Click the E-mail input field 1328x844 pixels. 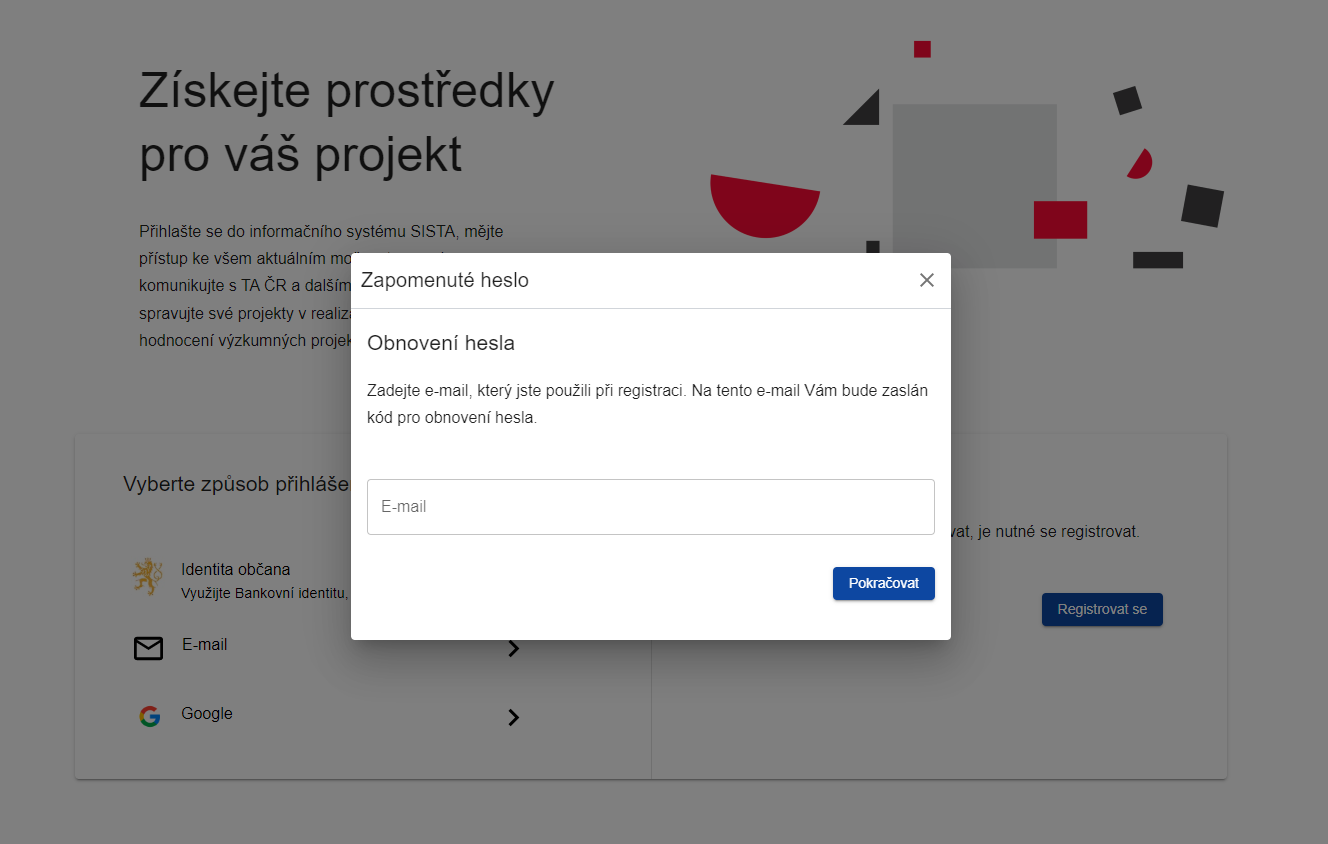pyautogui.click(x=651, y=507)
